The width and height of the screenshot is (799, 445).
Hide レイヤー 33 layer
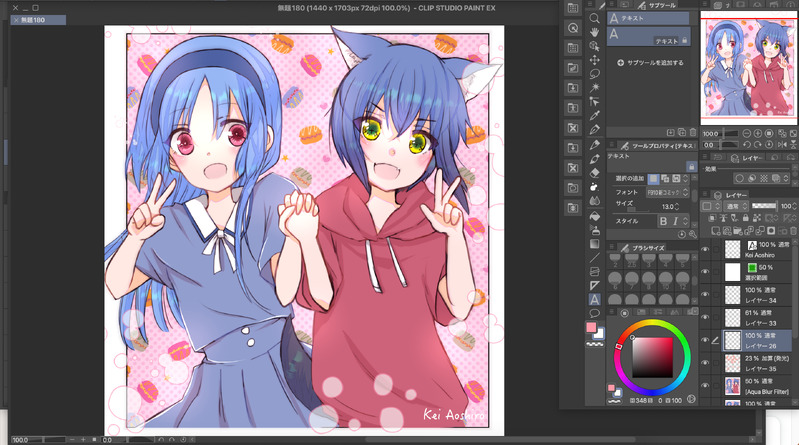point(705,317)
